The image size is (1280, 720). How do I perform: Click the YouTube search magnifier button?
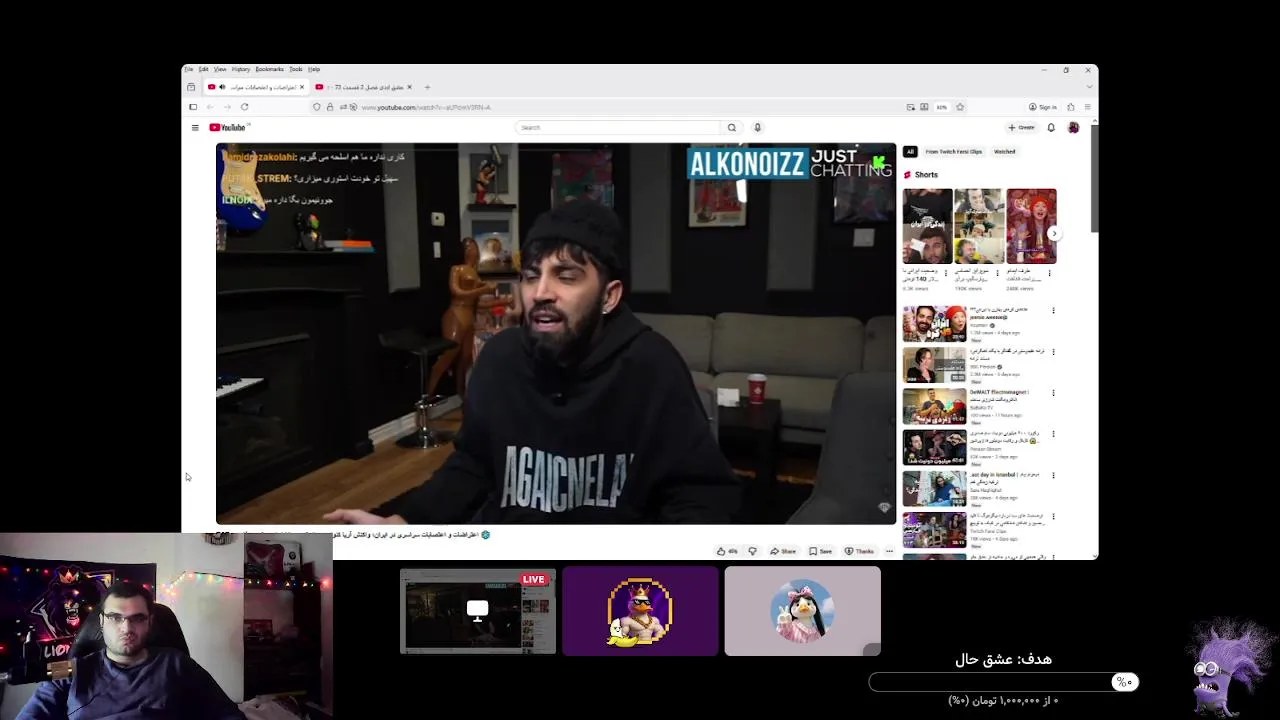732,128
